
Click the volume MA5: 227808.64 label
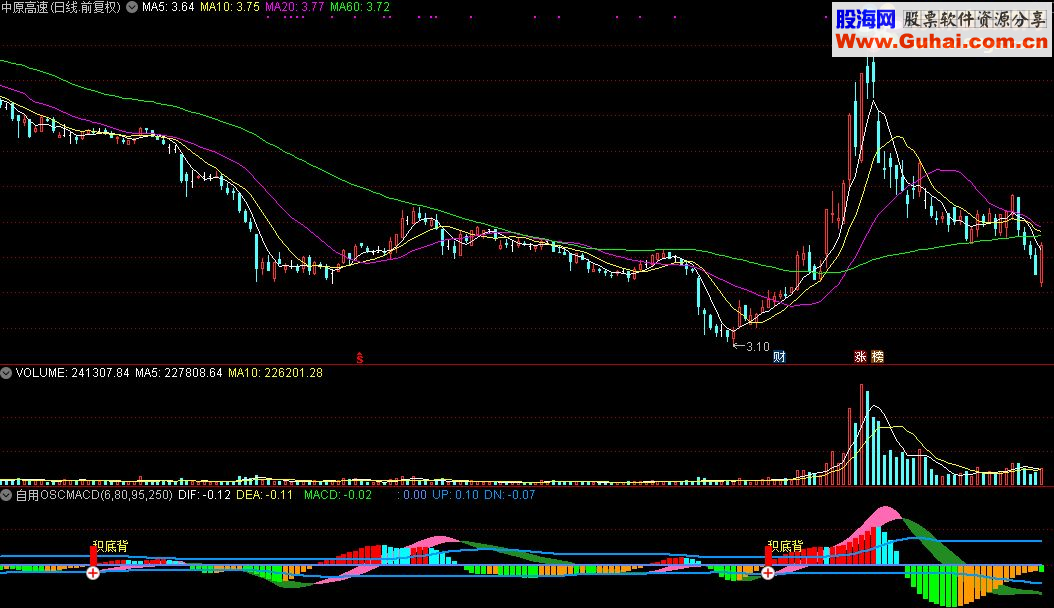pos(178,373)
